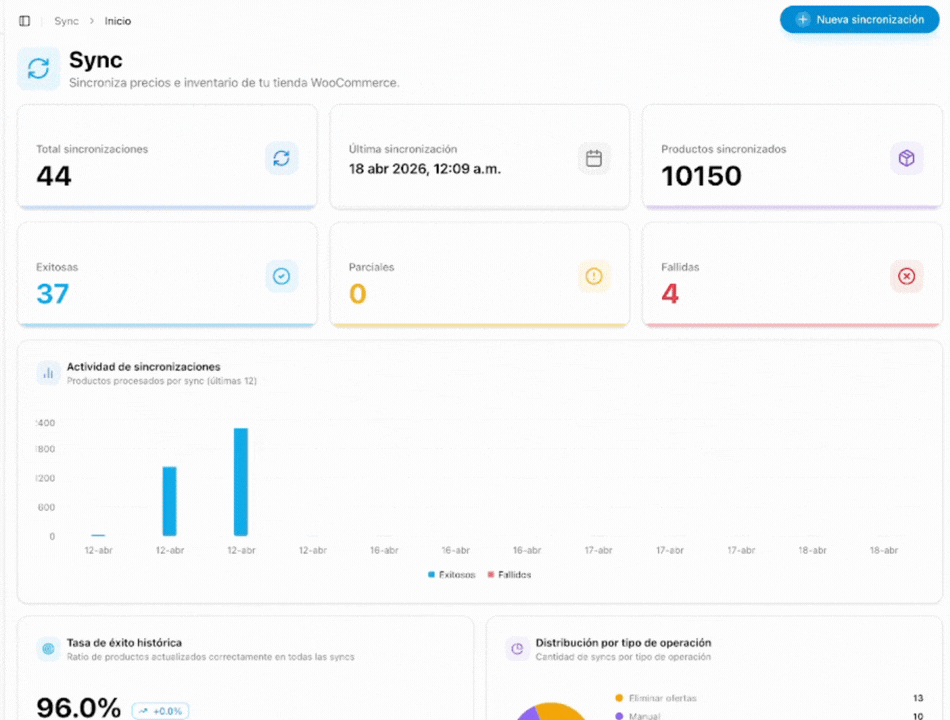Click the bar chart icon beside Actividad de sincronizaciones

click(x=48, y=372)
